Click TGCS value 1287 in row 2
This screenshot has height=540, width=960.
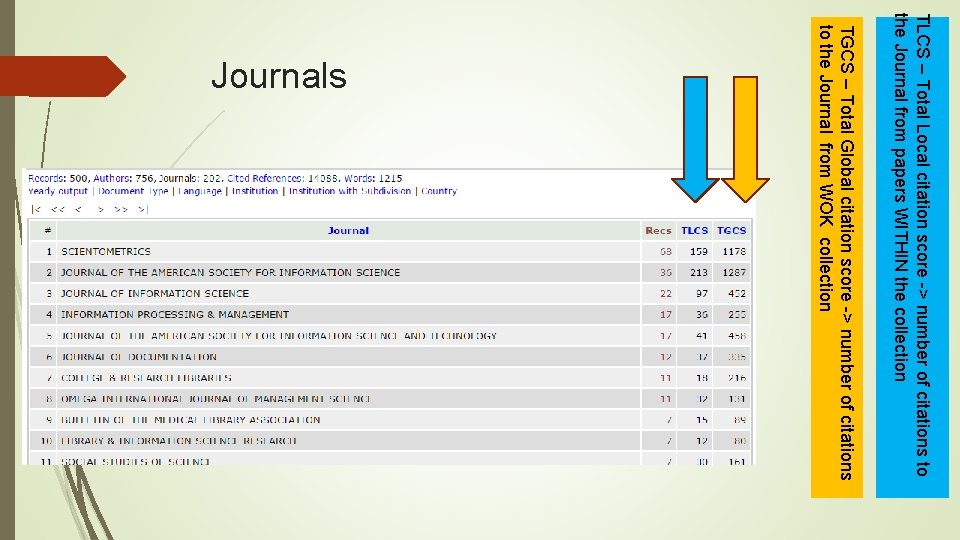coord(734,272)
